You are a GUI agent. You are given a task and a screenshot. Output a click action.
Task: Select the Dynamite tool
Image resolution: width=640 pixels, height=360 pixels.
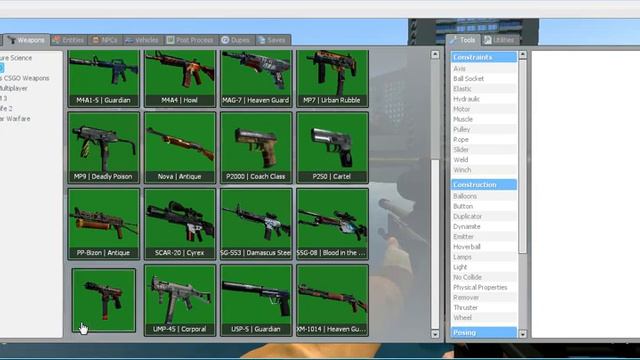point(484,227)
